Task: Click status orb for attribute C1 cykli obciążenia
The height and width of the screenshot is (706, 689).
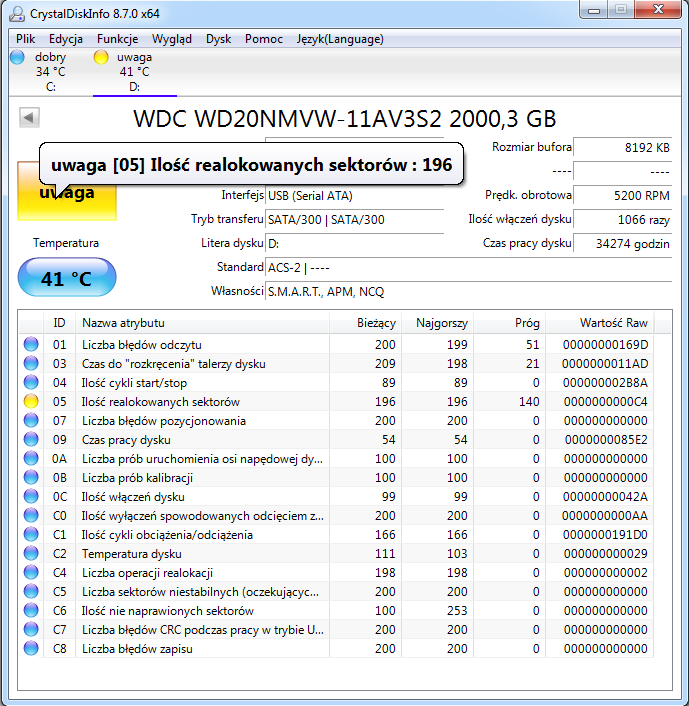Action: click(x=31, y=534)
